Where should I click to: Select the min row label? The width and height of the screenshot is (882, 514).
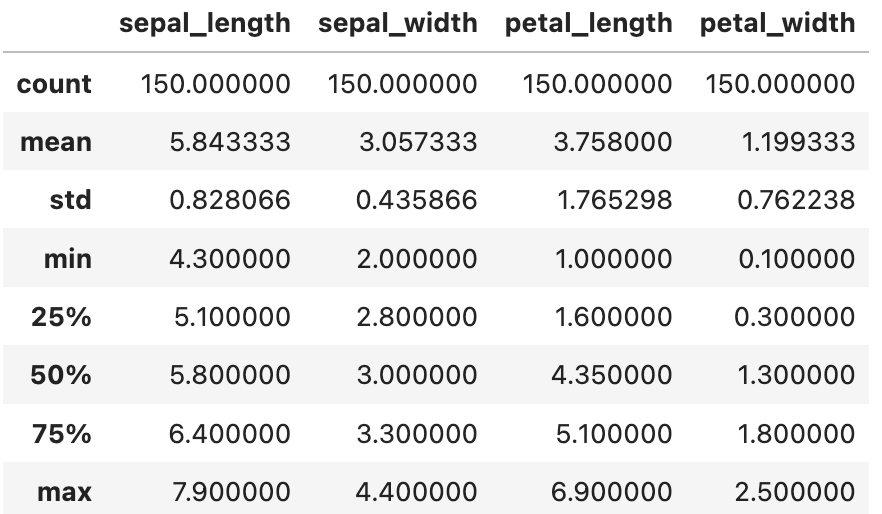pos(68,259)
